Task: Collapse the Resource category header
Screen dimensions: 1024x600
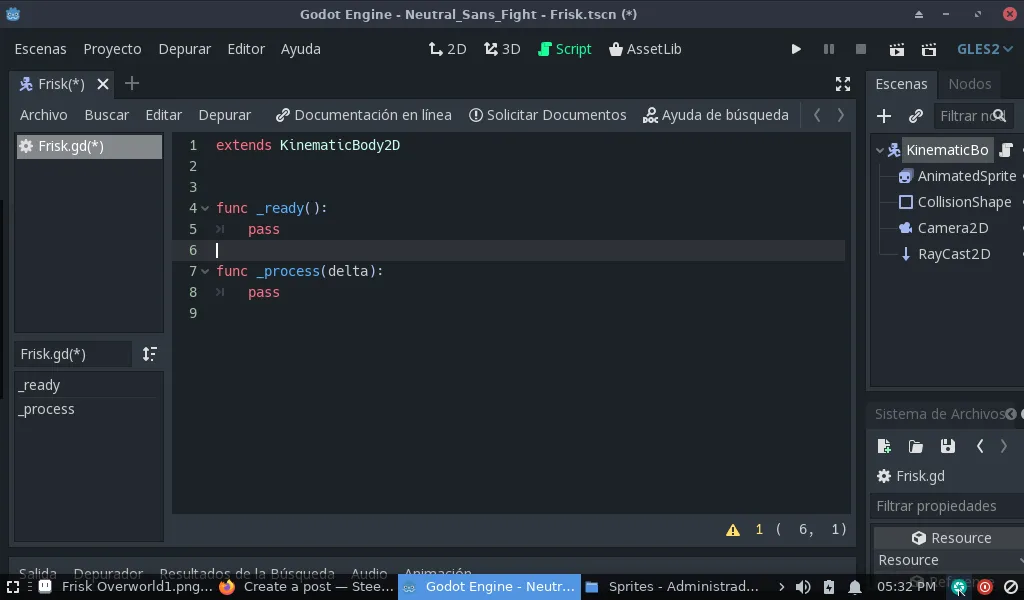Action: 950,538
